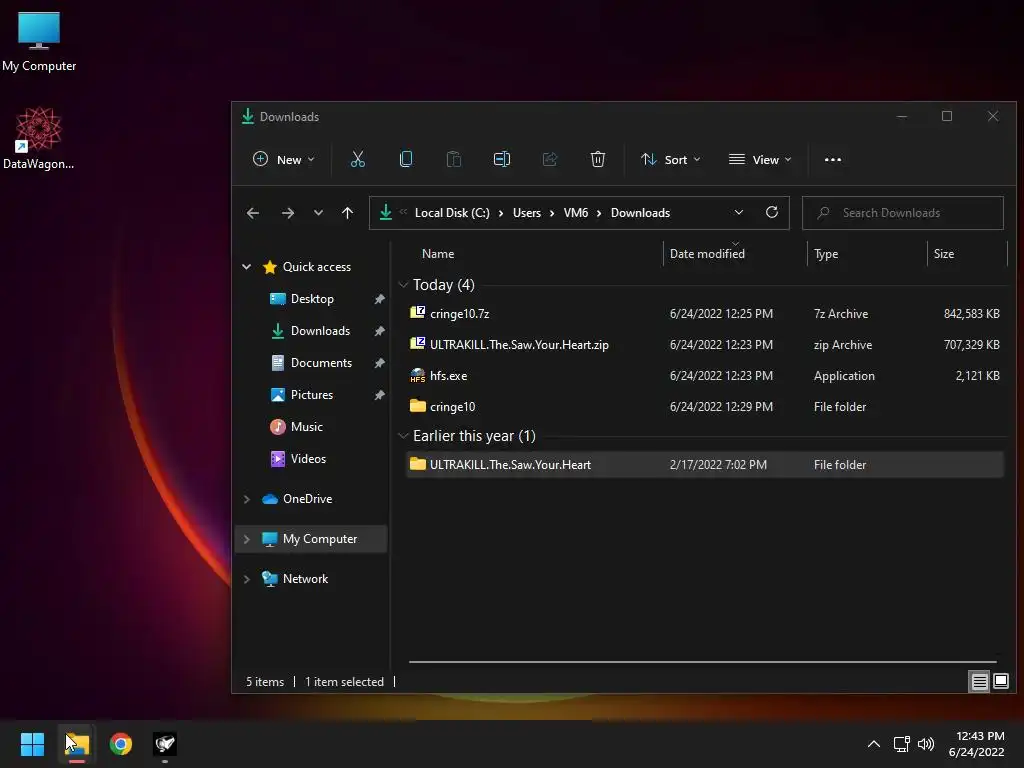Select Documents in the sidebar

pyautogui.click(x=321, y=362)
